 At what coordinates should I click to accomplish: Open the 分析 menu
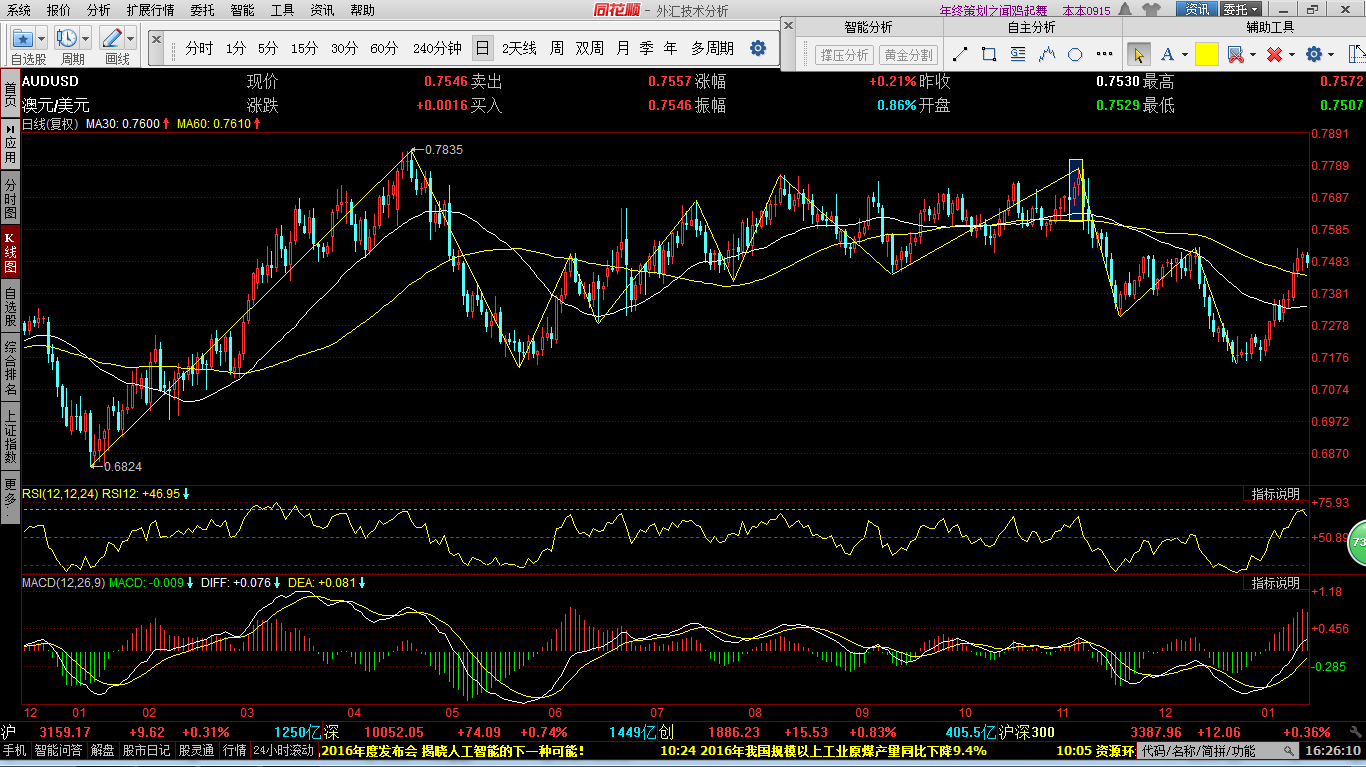pos(98,10)
